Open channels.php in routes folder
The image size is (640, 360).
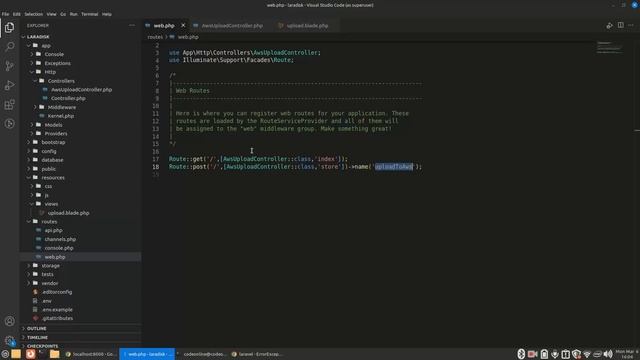(x=60, y=239)
